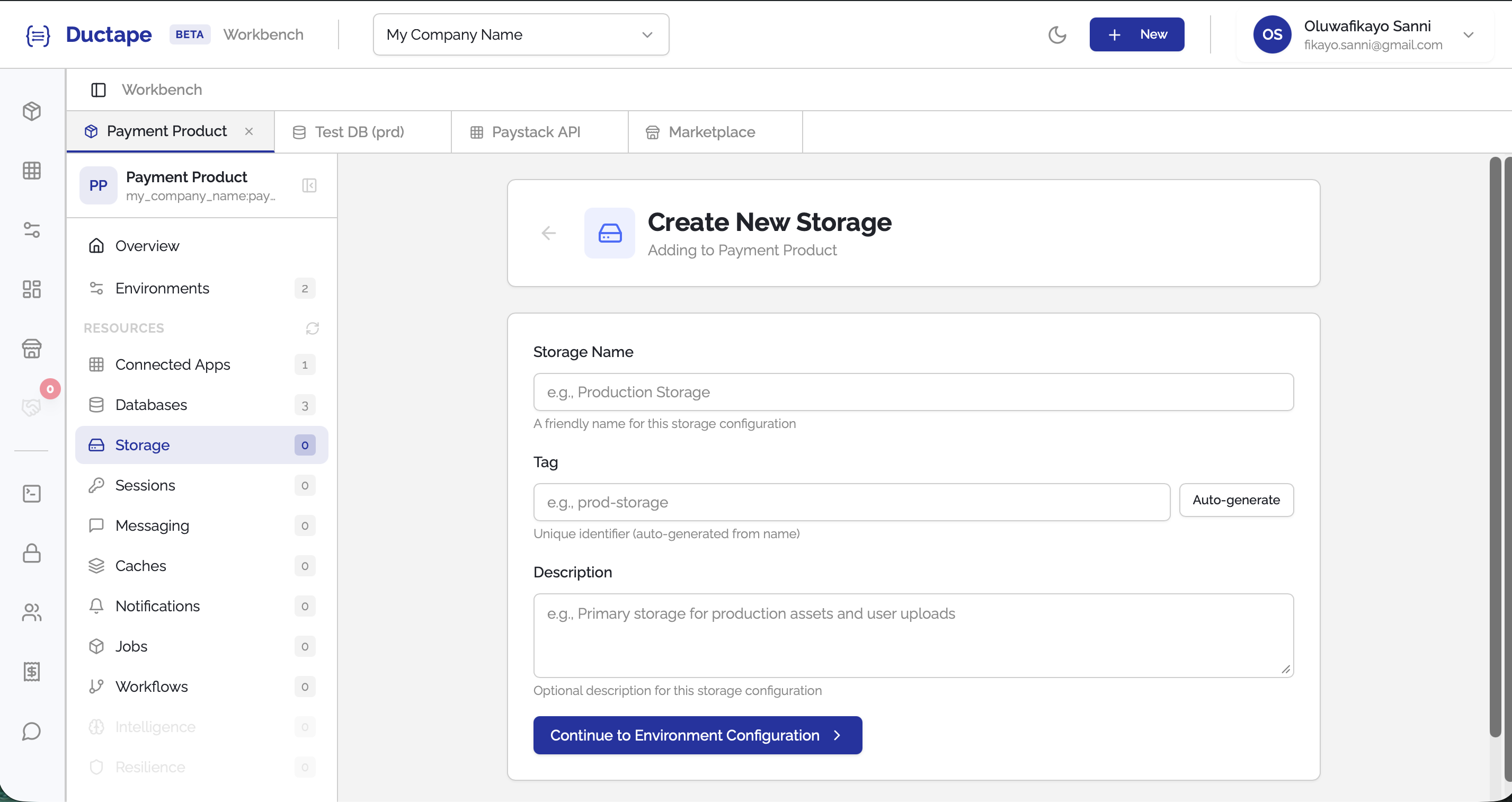Open the My Company Name dropdown
The image size is (1512, 802).
tap(521, 34)
